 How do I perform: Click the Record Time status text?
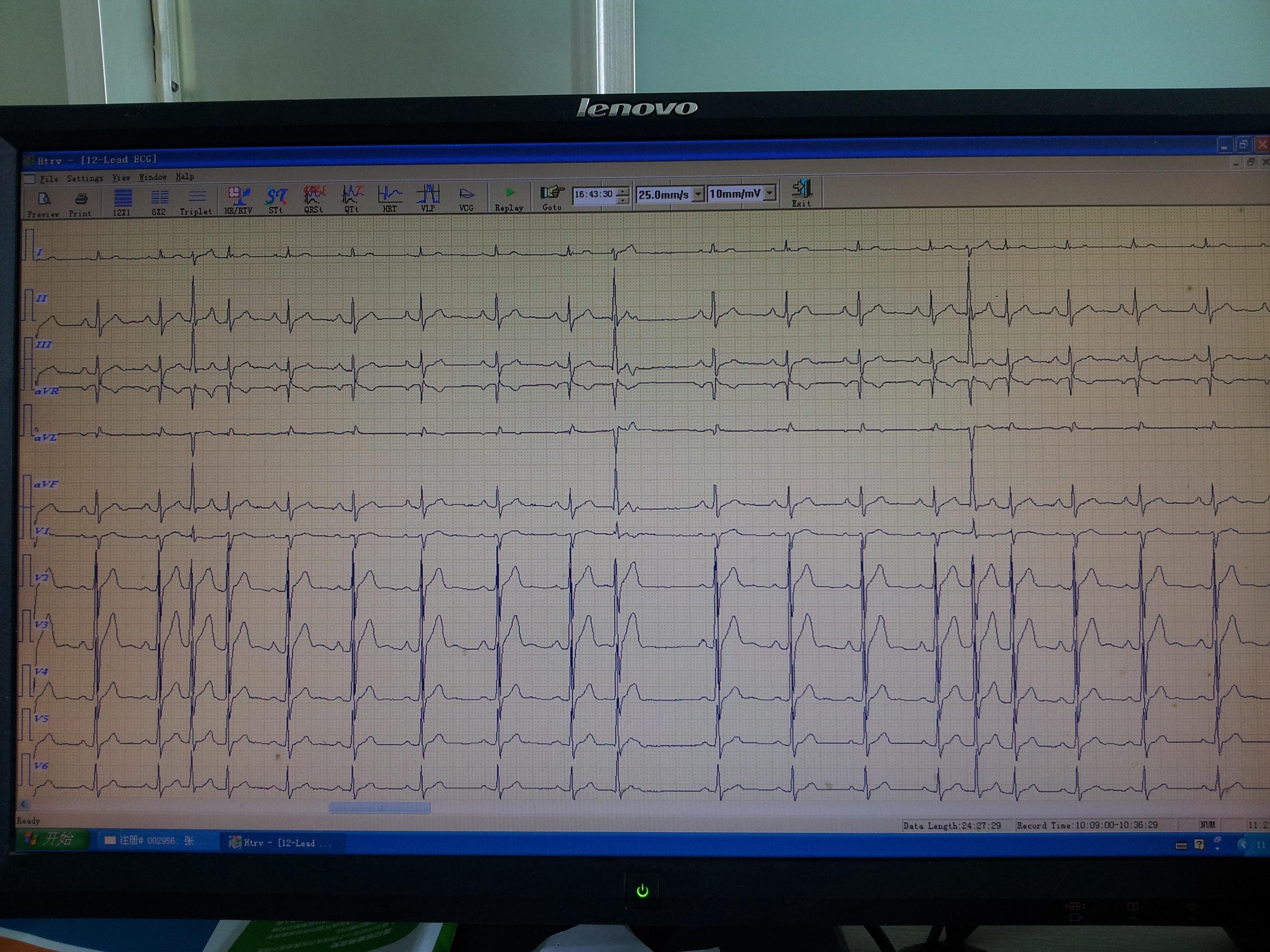(x=1087, y=825)
